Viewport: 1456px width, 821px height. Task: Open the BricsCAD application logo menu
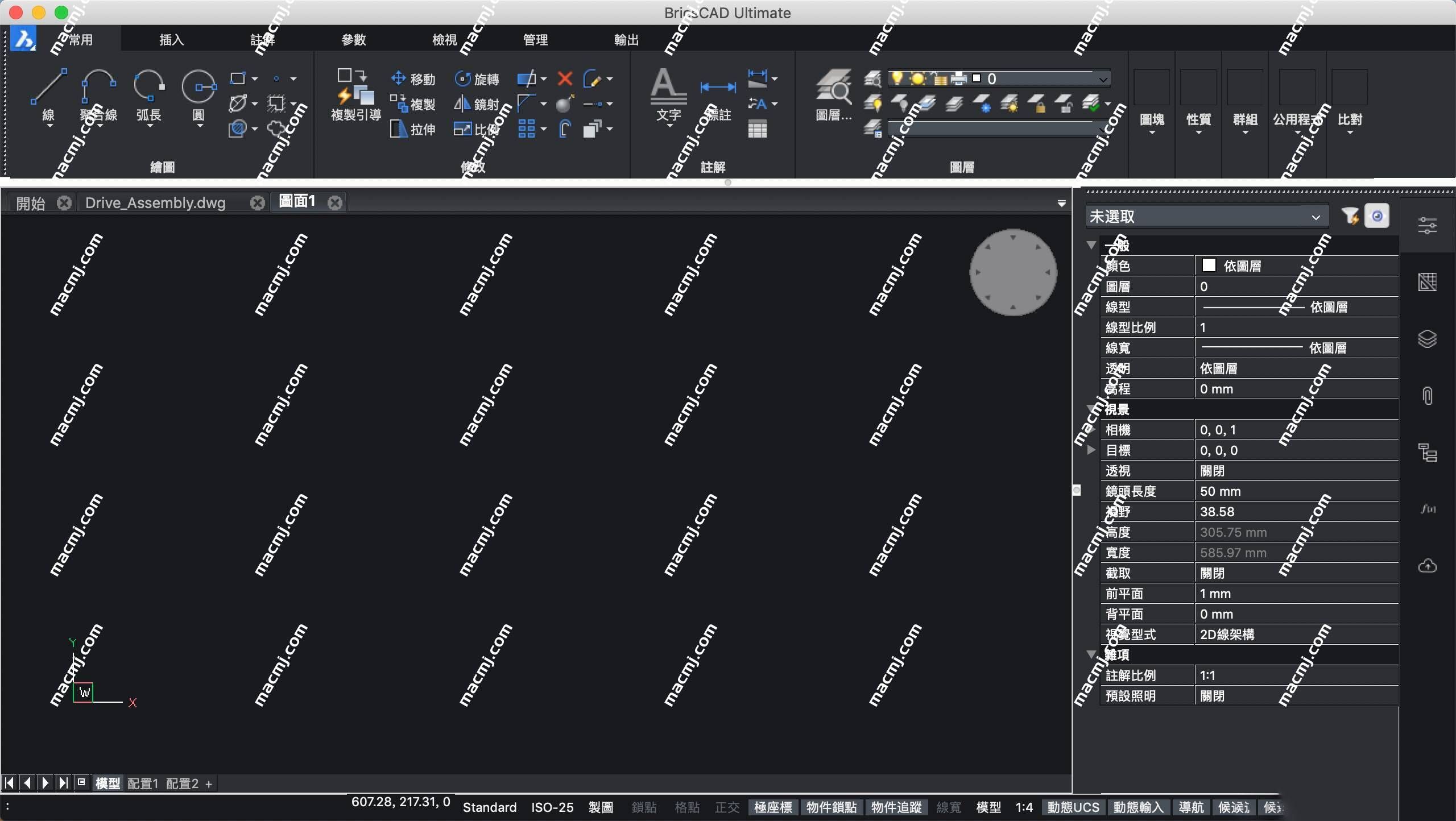click(x=23, y=39)
